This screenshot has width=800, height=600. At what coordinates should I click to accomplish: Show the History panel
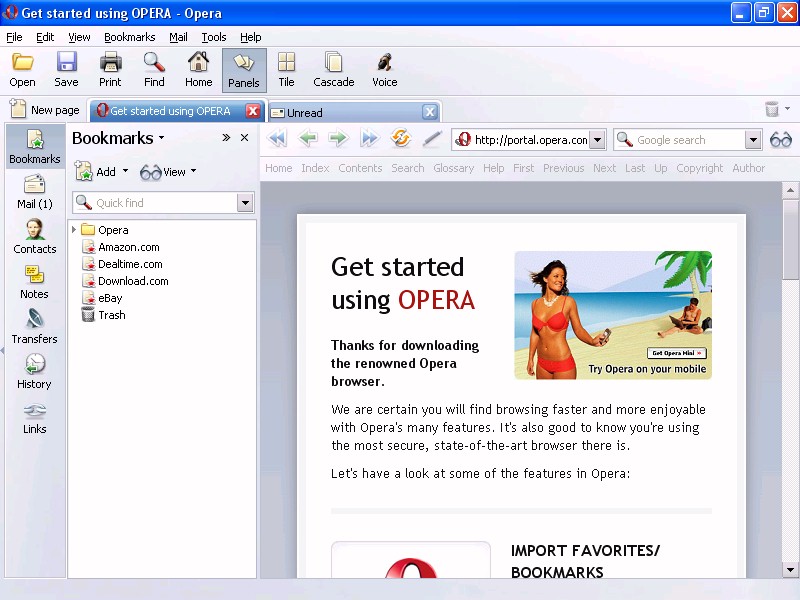(34, 371)
